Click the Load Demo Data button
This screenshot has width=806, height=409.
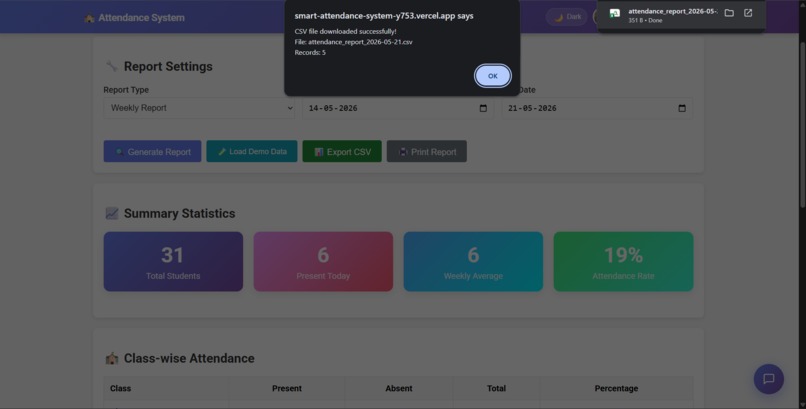point(252,152)
